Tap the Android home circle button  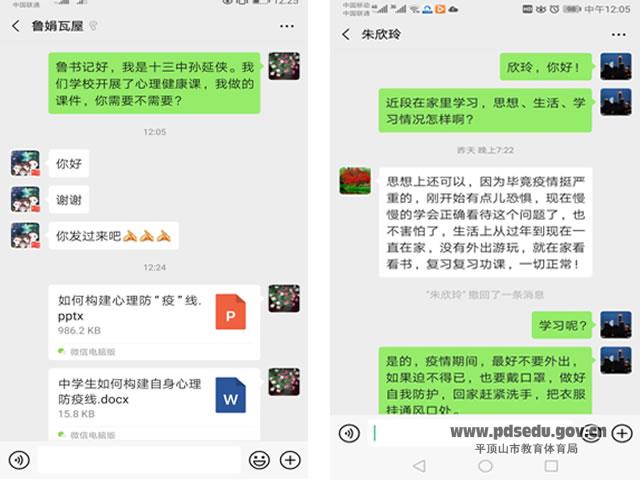(485, 466)
